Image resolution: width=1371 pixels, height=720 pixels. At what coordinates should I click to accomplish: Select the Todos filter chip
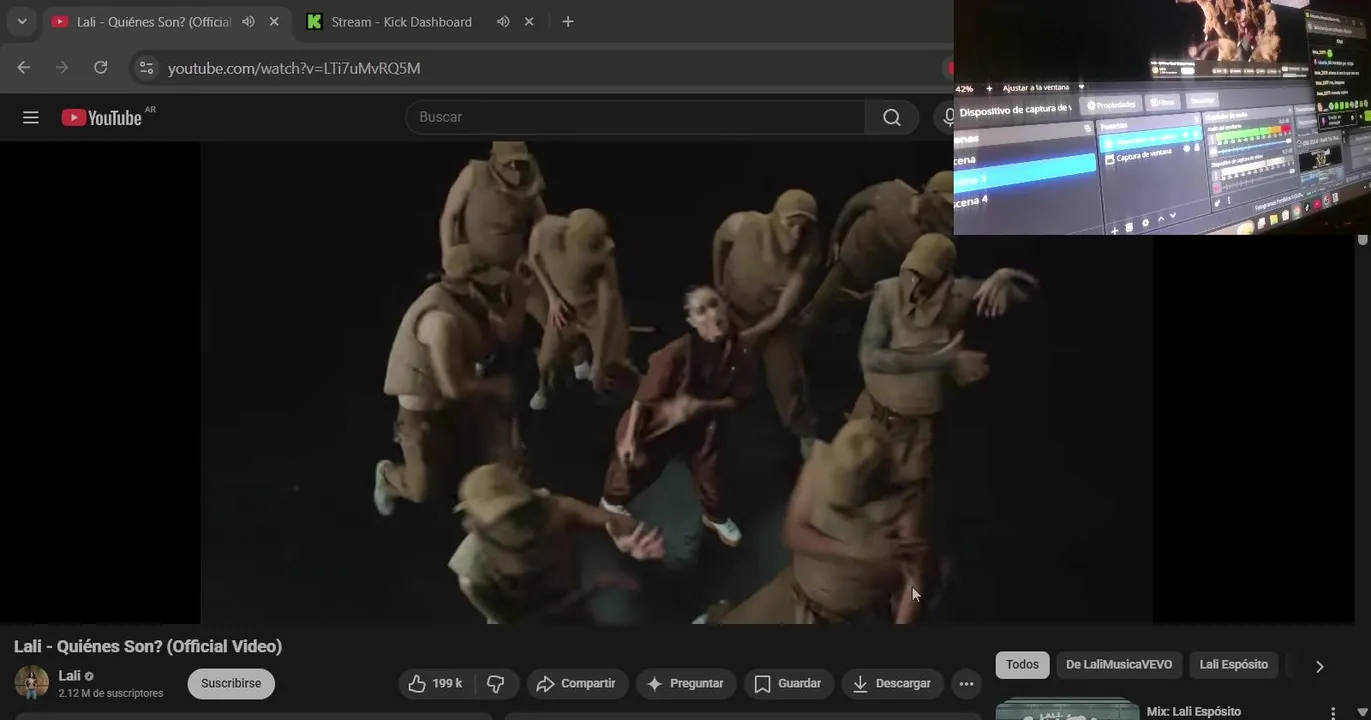[x=1022, y=665]
